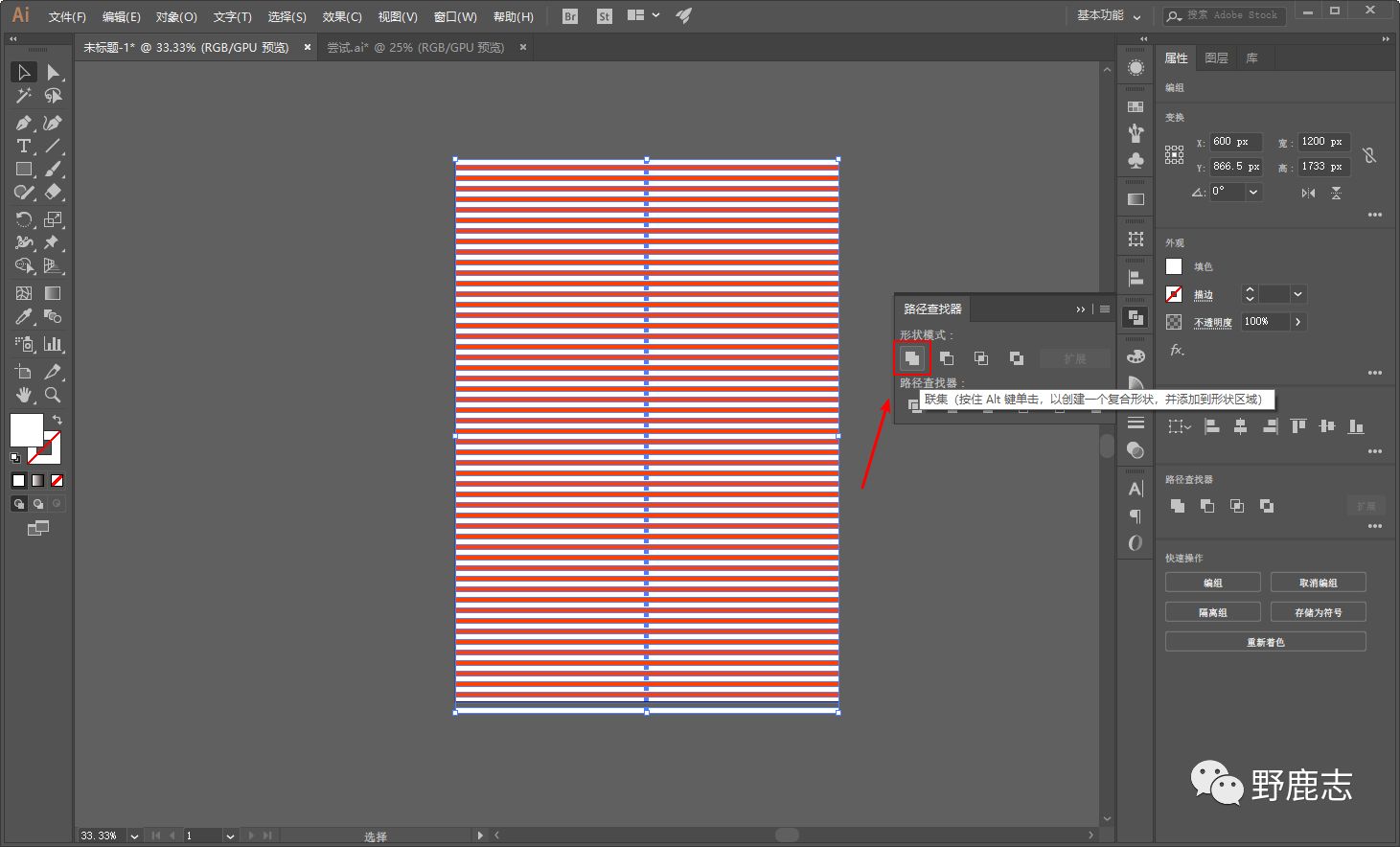1400x847 pixels.
Task: Set the paint mode to None in toolbar
Action: coord(57,480)
